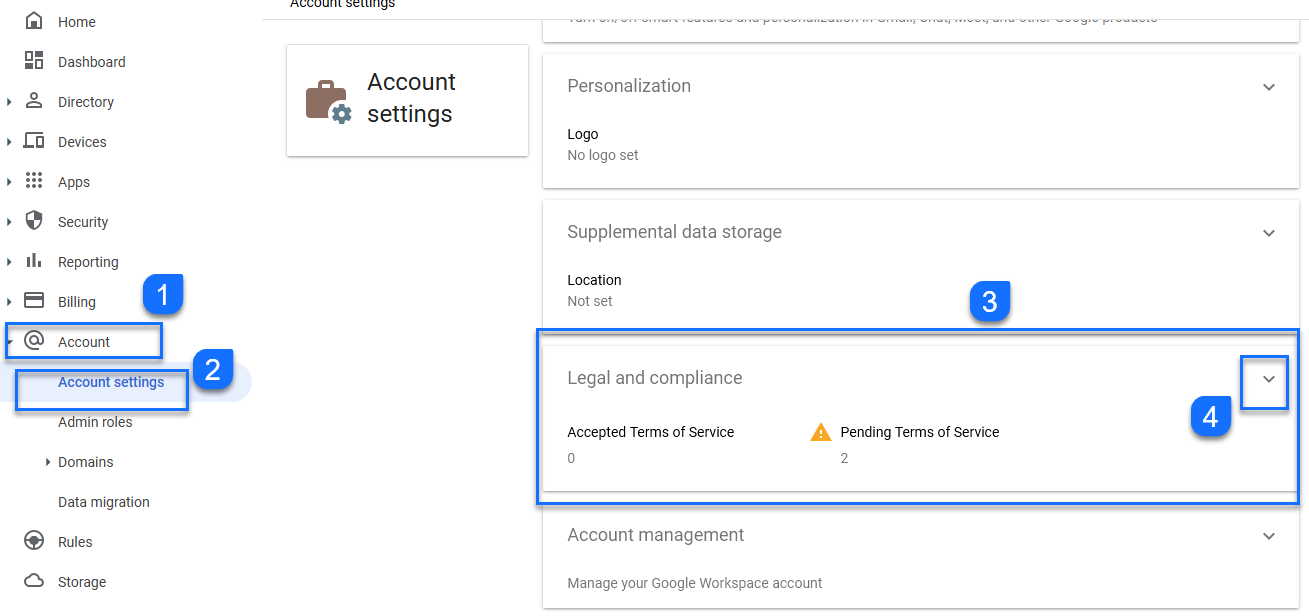Click the Home house icon
The width and height of the screenshot is (1309, 616).
[x=34, y=21]
